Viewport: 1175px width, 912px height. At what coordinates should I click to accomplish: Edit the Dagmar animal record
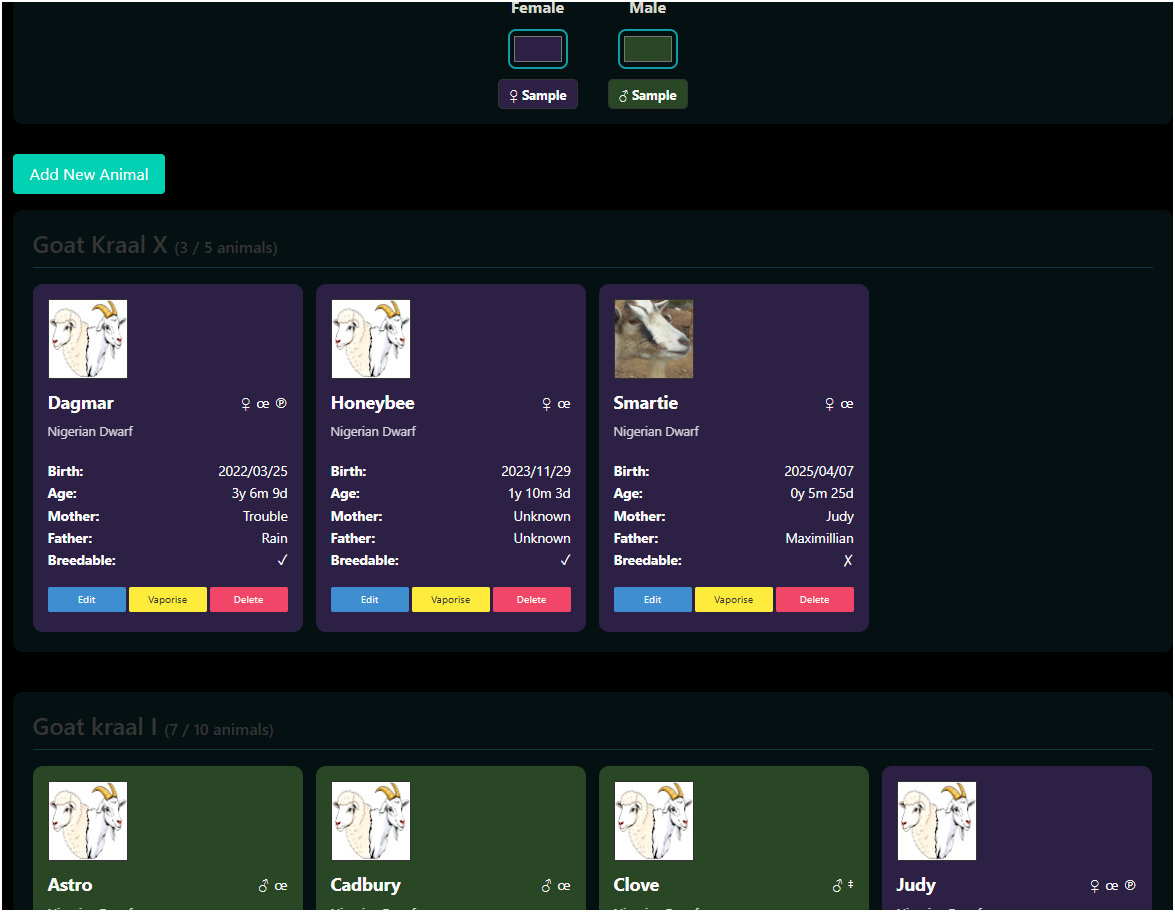pos(87,600)
